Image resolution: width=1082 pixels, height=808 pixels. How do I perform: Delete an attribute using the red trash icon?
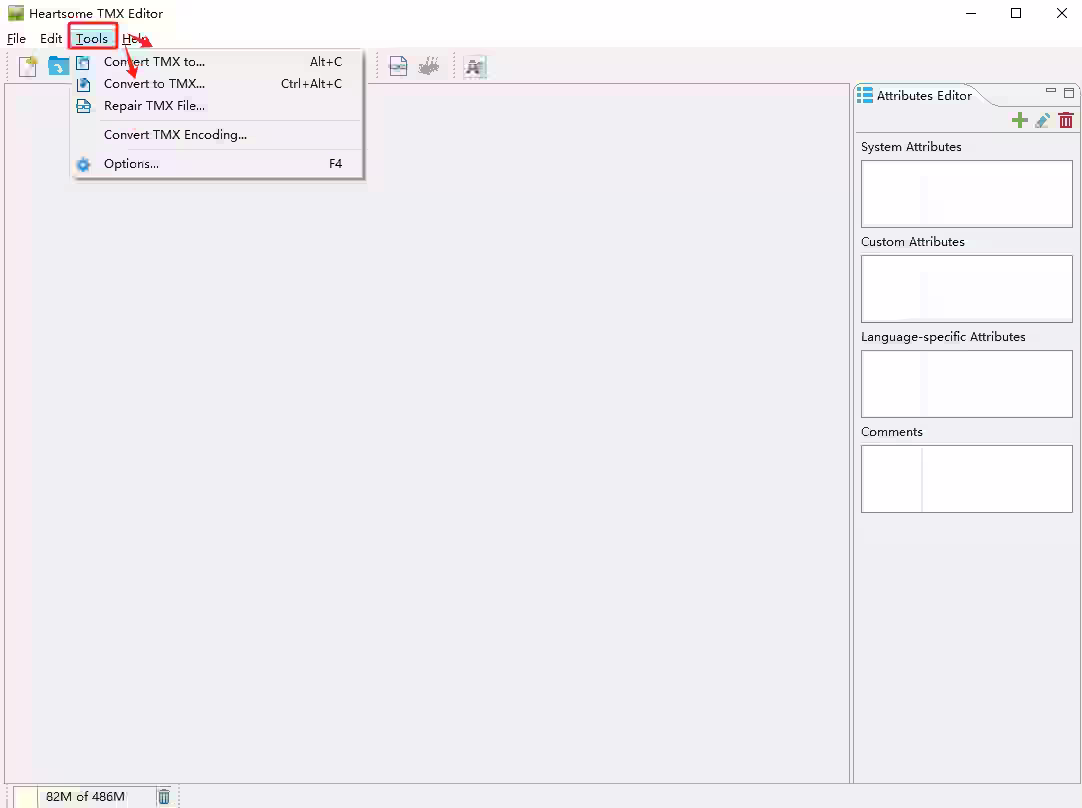[1066, 120]
